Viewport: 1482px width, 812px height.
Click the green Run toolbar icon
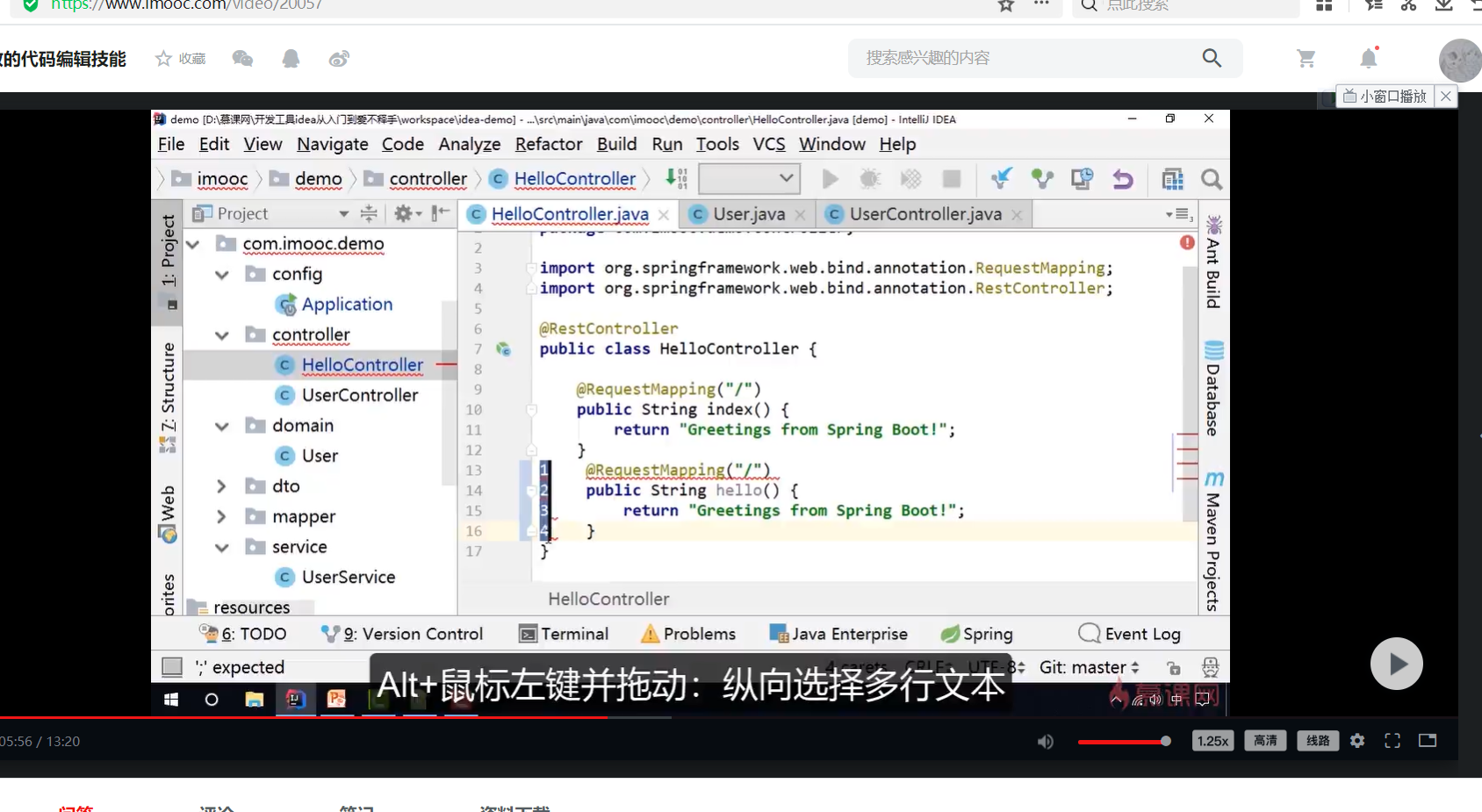[830, 179]
